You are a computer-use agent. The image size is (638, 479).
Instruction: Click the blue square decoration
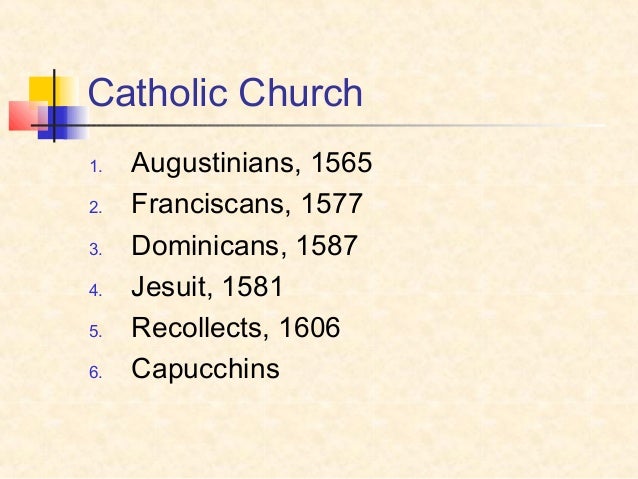62,122
